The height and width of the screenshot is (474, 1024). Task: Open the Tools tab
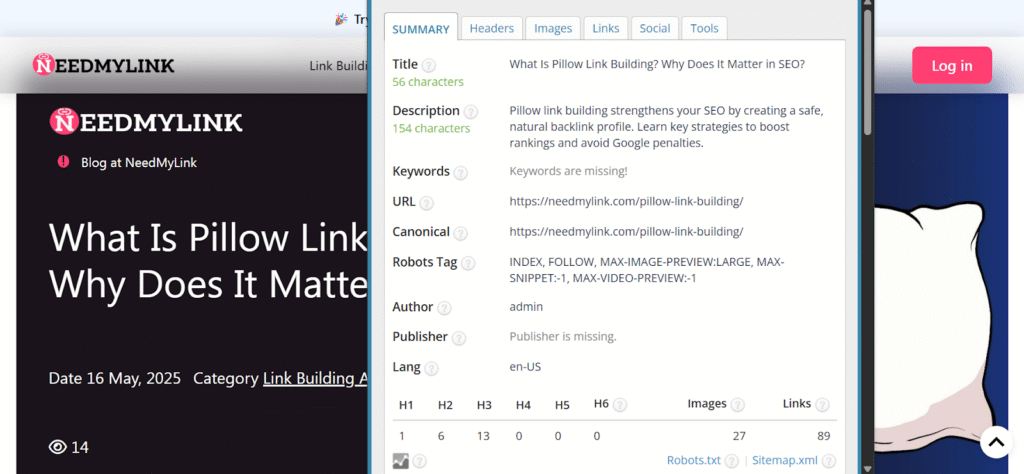[x=704, y=28]
